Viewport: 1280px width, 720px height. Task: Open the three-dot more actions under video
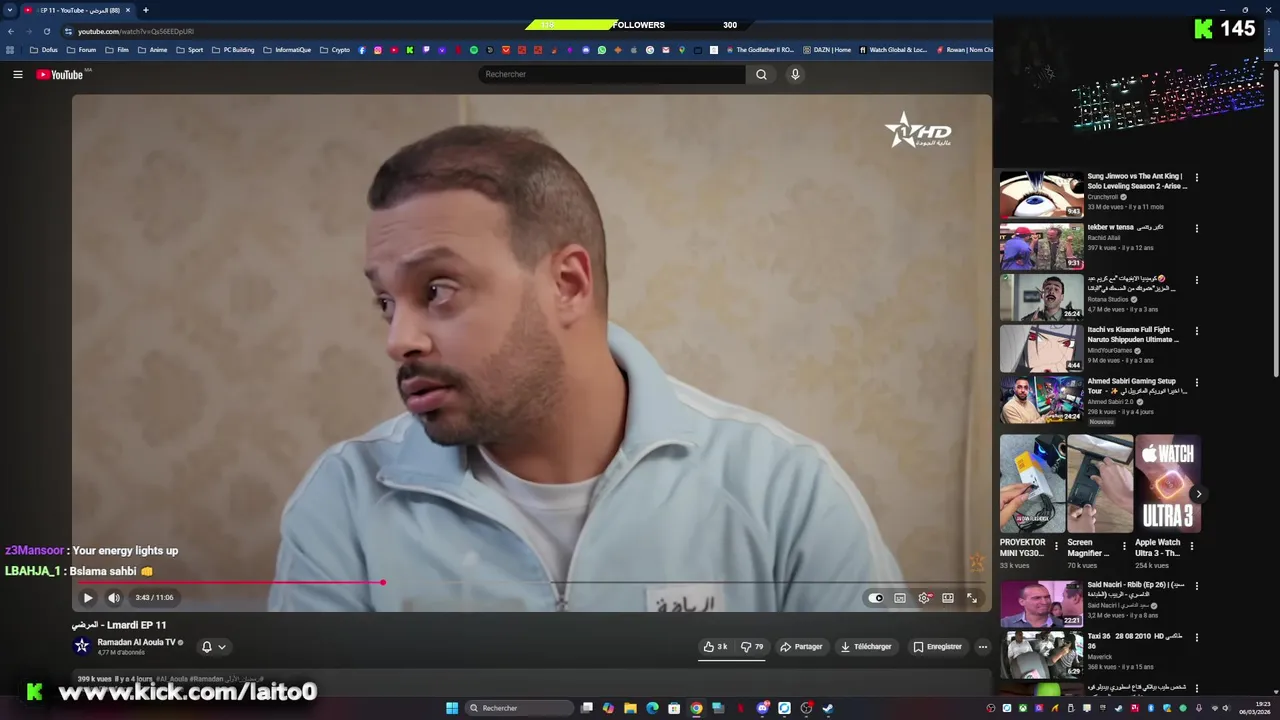point(982,647)
